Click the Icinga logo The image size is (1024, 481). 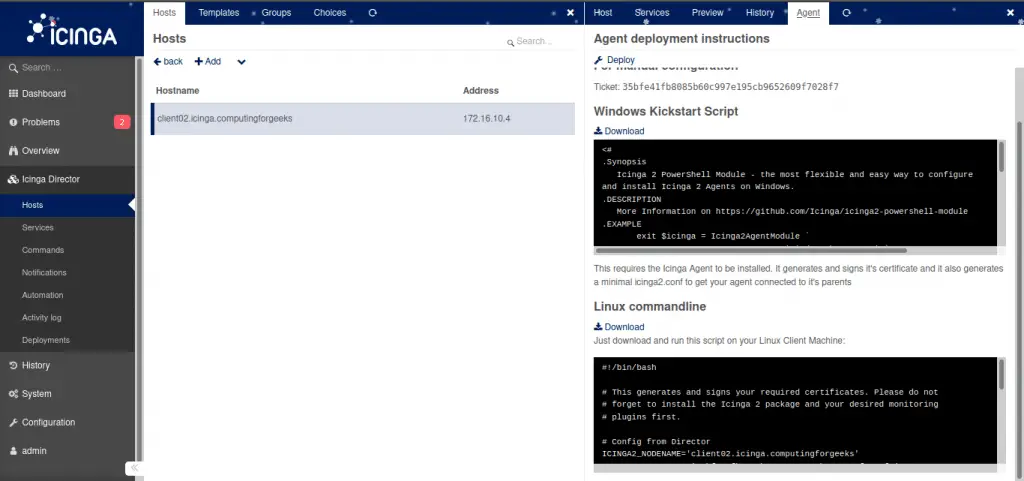coord(71,29)
